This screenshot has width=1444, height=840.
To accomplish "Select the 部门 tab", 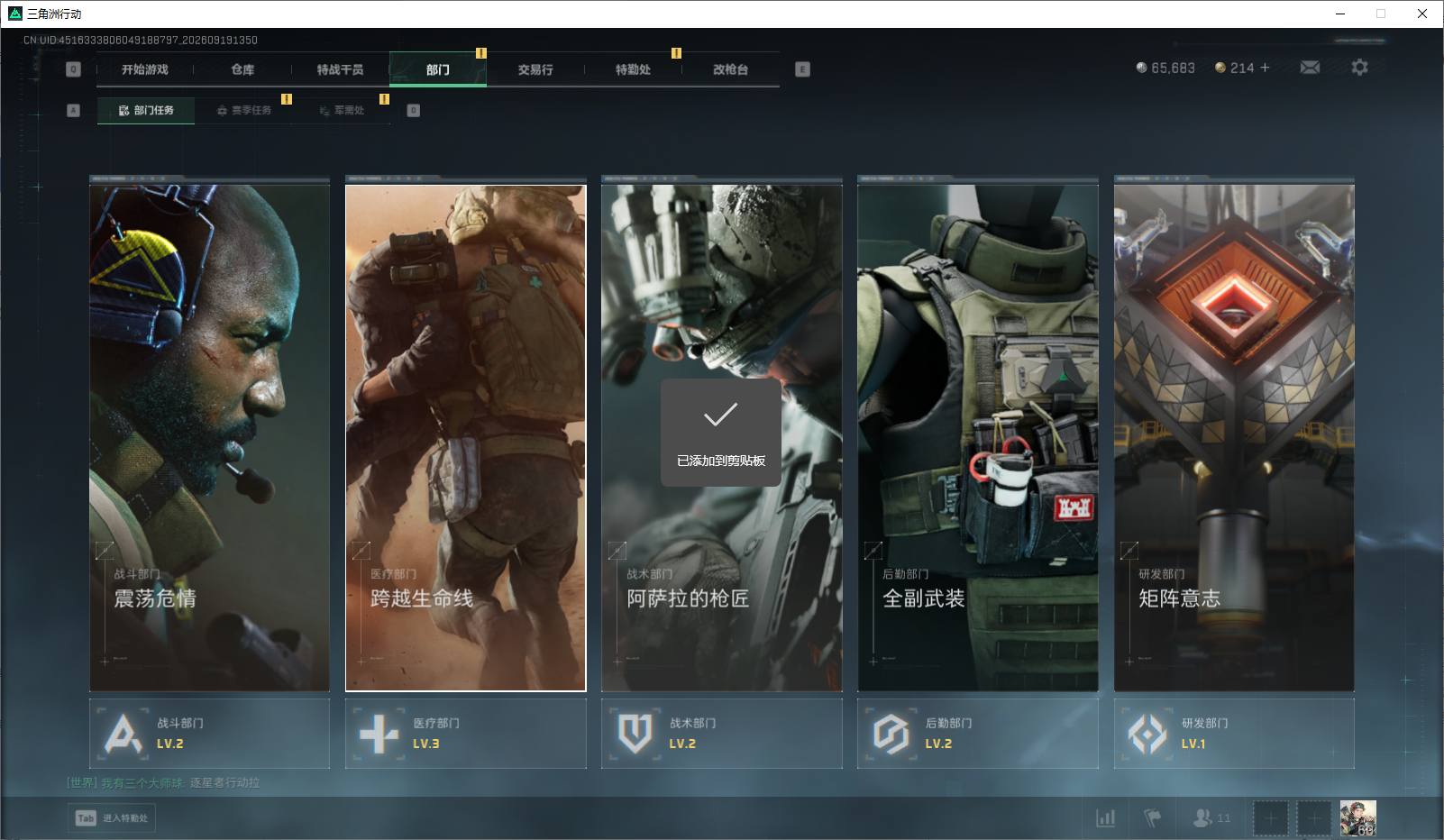I will tap(438, 69).
